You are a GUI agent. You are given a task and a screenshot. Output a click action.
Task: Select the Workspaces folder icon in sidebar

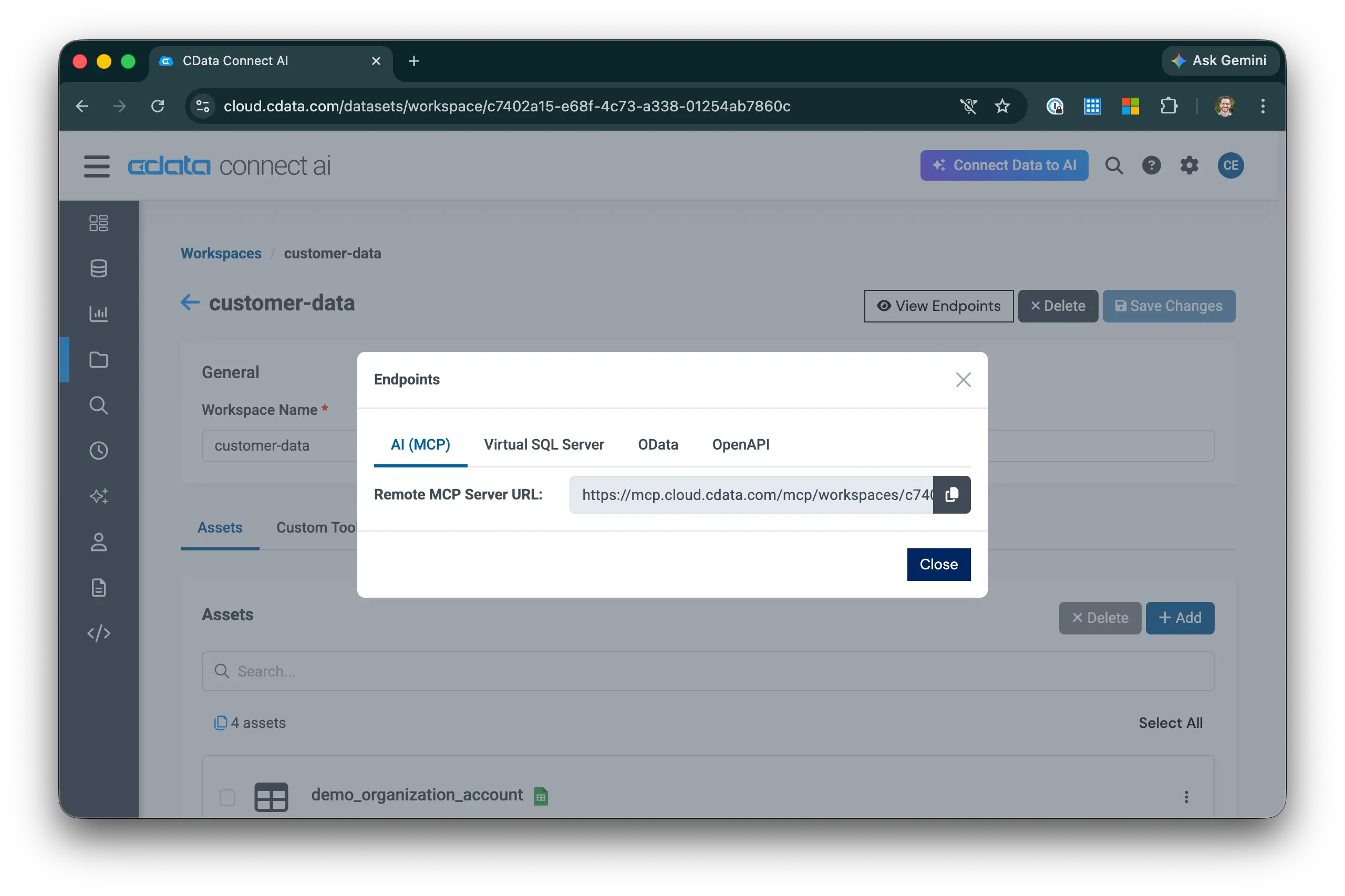98,359
